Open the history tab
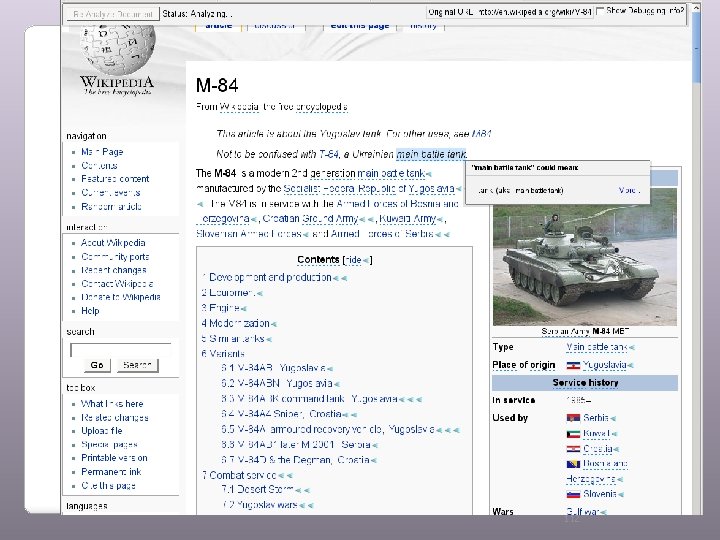Image resolution: width=720 pixels, height=540 pixels. [423, 26]
